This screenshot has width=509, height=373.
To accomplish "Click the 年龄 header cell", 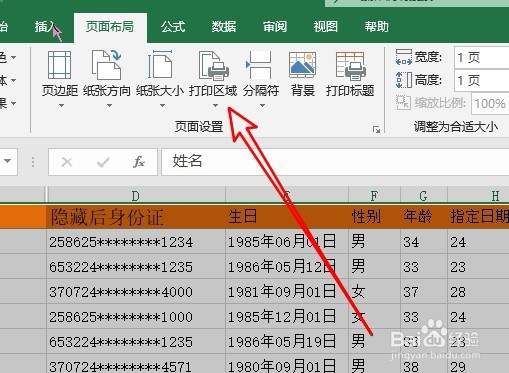I will (x=424, y=217).
